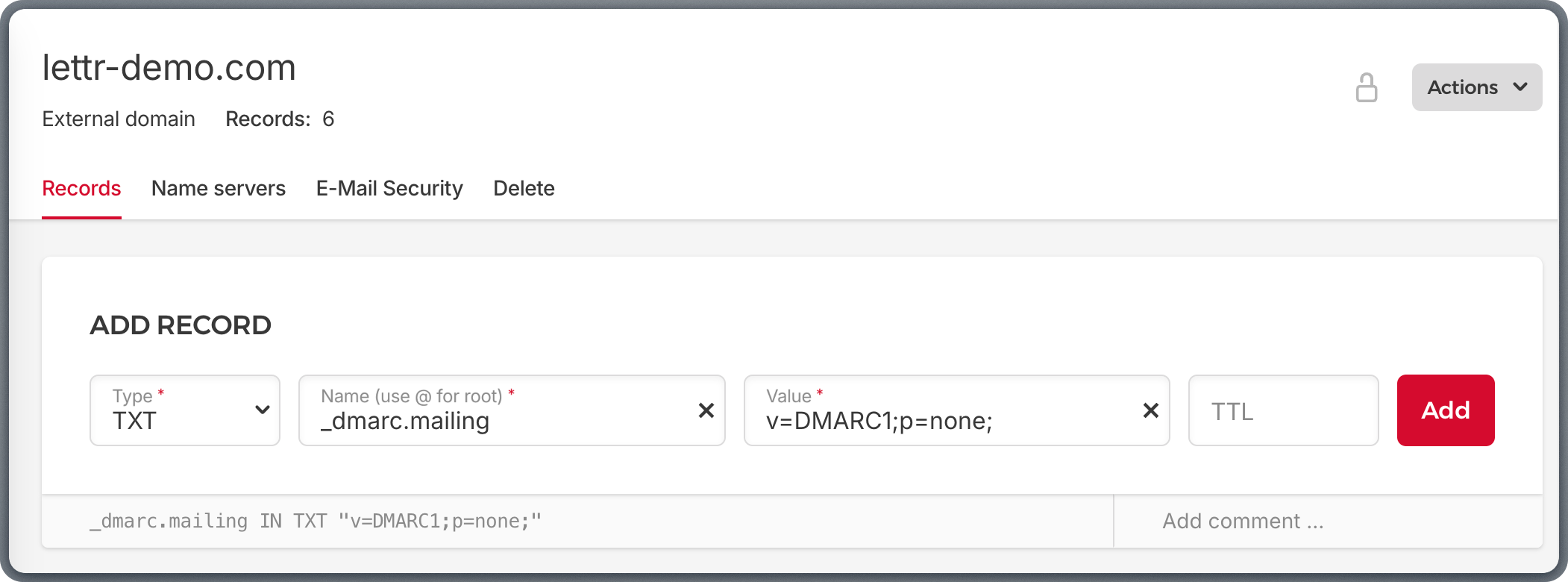Select the Delete tab
The image size is (1568, 582).
click(x=524, y=188)
